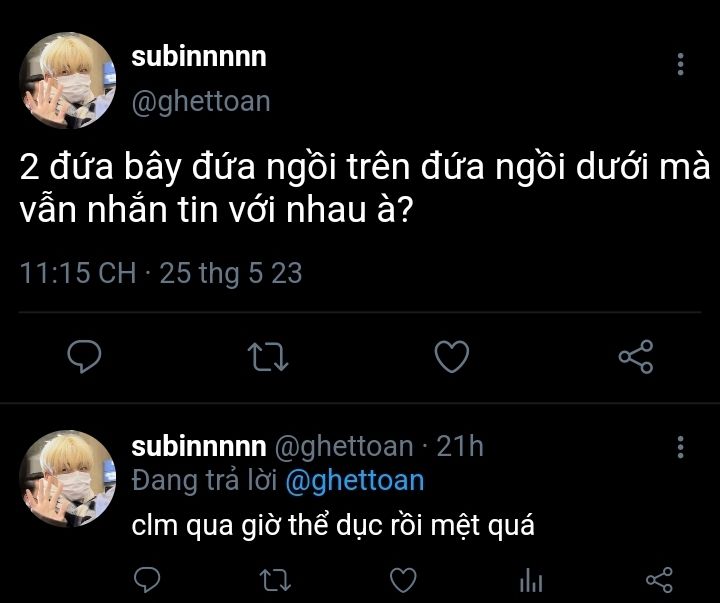Screen dimensions: 720x603
Task: Click the subinnnnn display name on main tweet
Action: (x=199, y=57)
